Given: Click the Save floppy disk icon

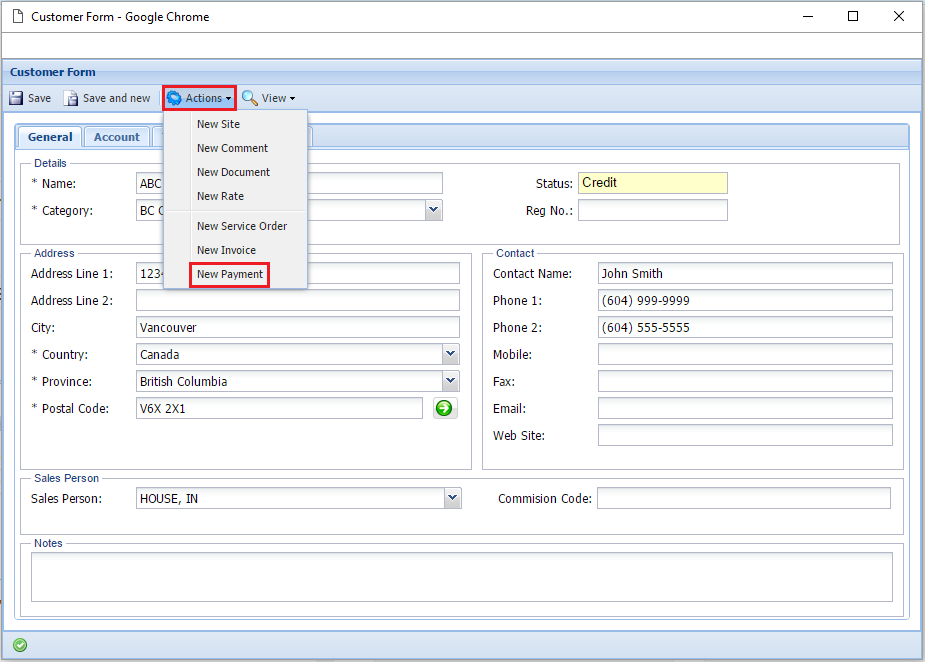Looking at the screenshot, I should [x=16, y=98].
